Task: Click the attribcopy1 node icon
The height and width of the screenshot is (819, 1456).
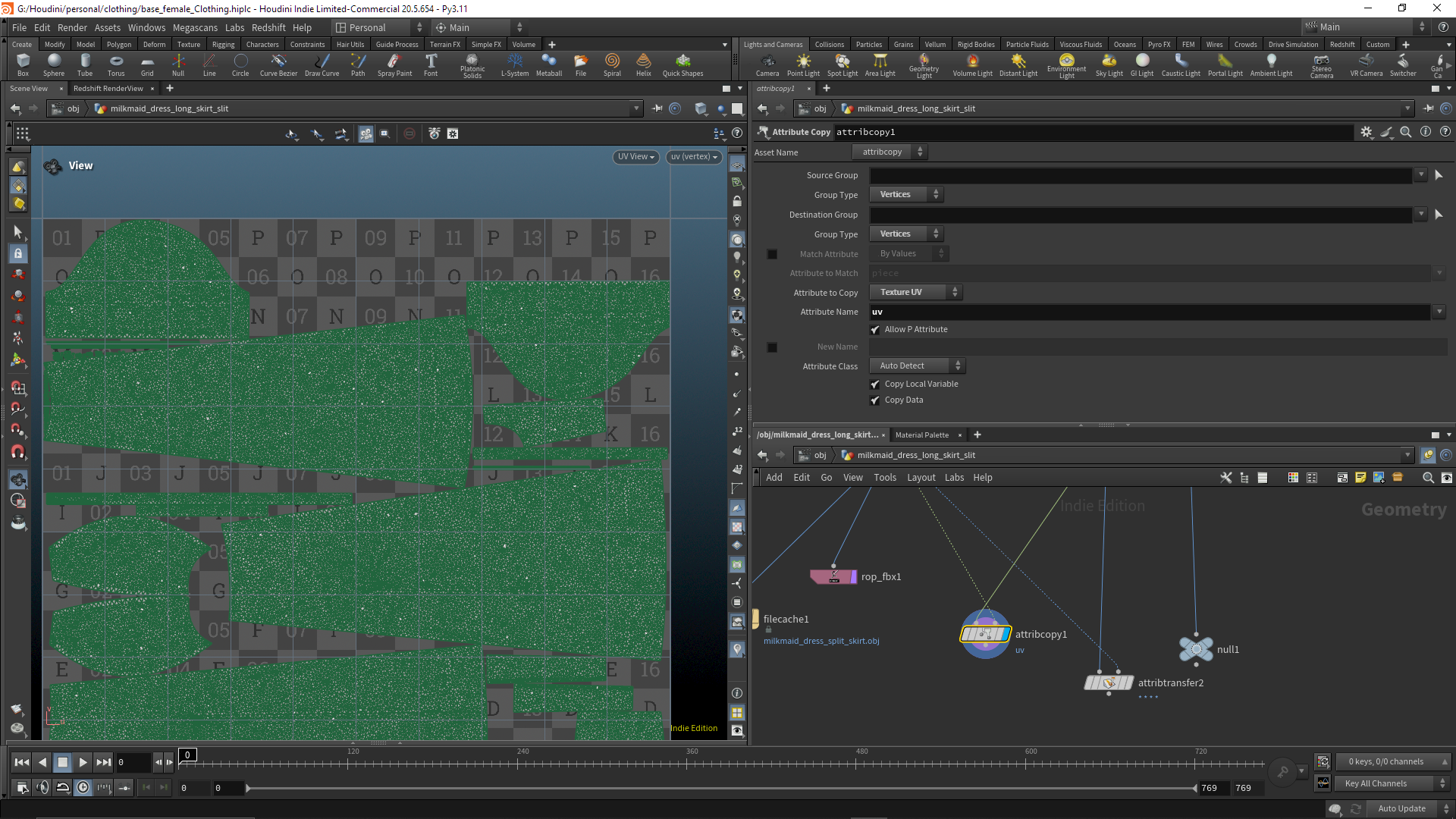Action: (x=985, y=634)
